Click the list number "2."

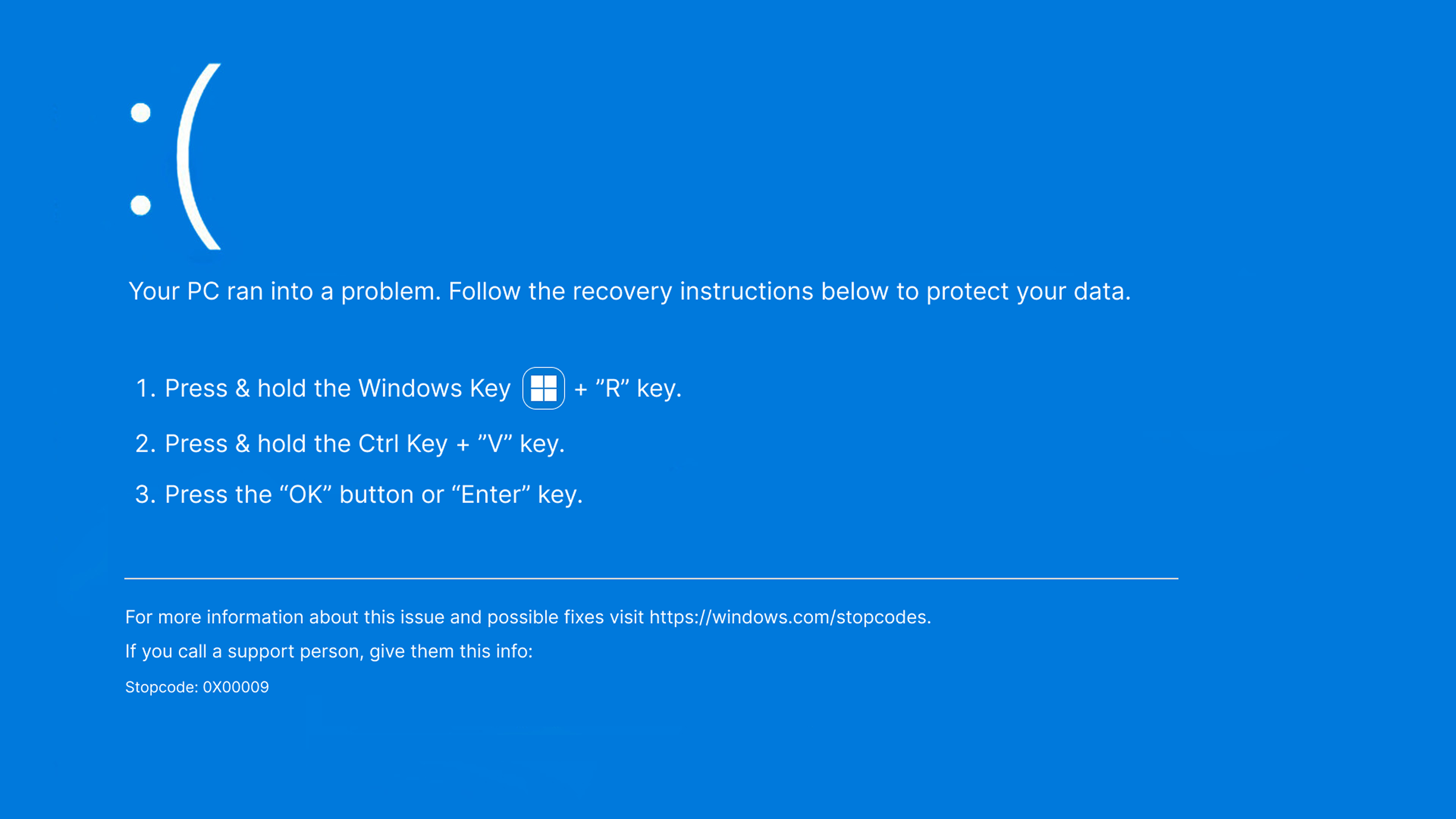[x=145, y=444]
